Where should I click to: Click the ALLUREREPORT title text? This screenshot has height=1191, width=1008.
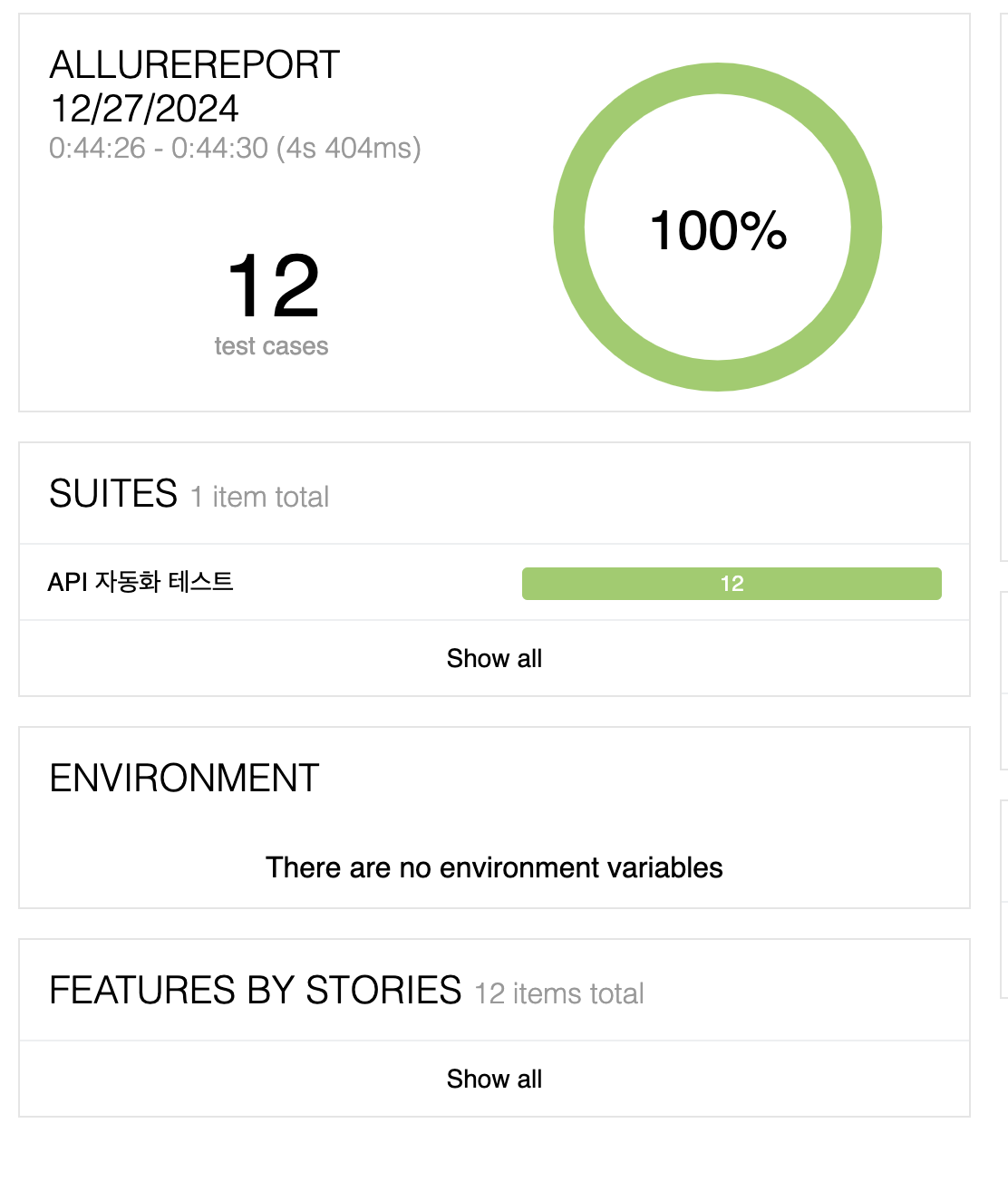tap(195, 65)
